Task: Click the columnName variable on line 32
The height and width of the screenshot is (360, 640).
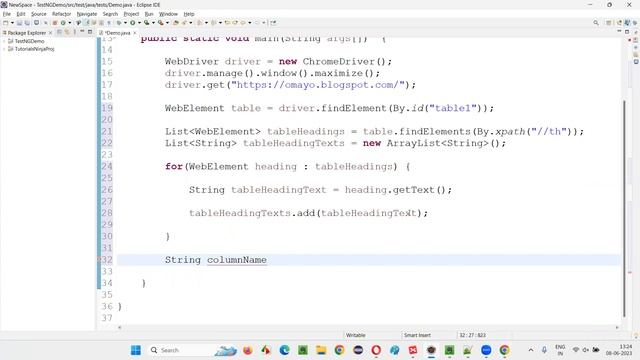Action: coord(237,260)
